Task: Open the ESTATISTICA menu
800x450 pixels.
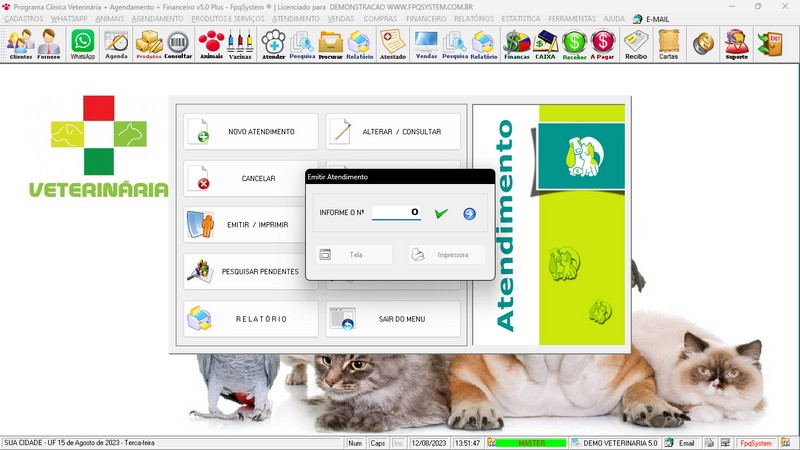Action: tap(521, 19)
